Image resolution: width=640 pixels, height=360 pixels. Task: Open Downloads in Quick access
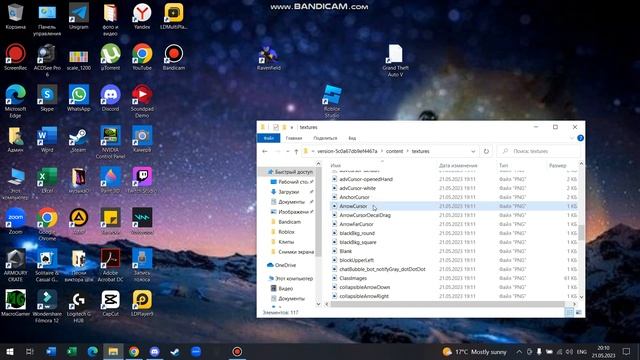point(289,192)
